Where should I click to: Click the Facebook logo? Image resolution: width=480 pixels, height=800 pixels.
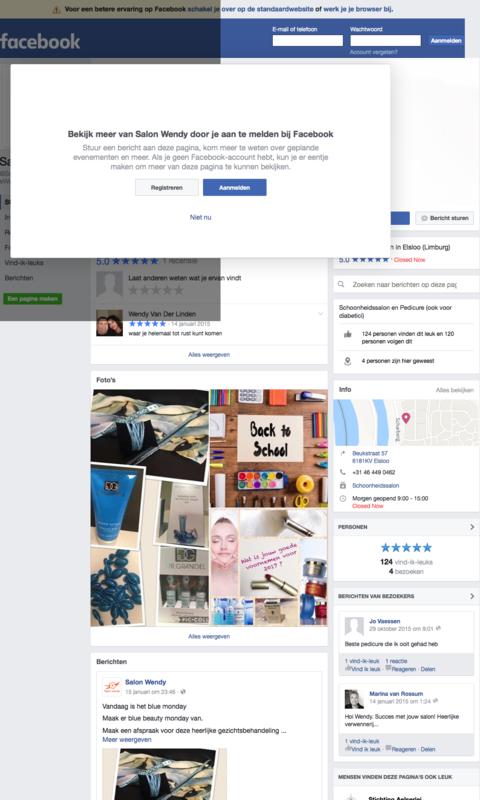pyautogui.click(x=40, y=41)
